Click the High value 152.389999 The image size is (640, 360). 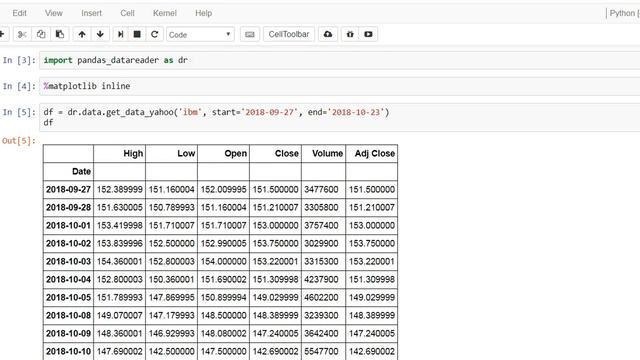point(120,189)
